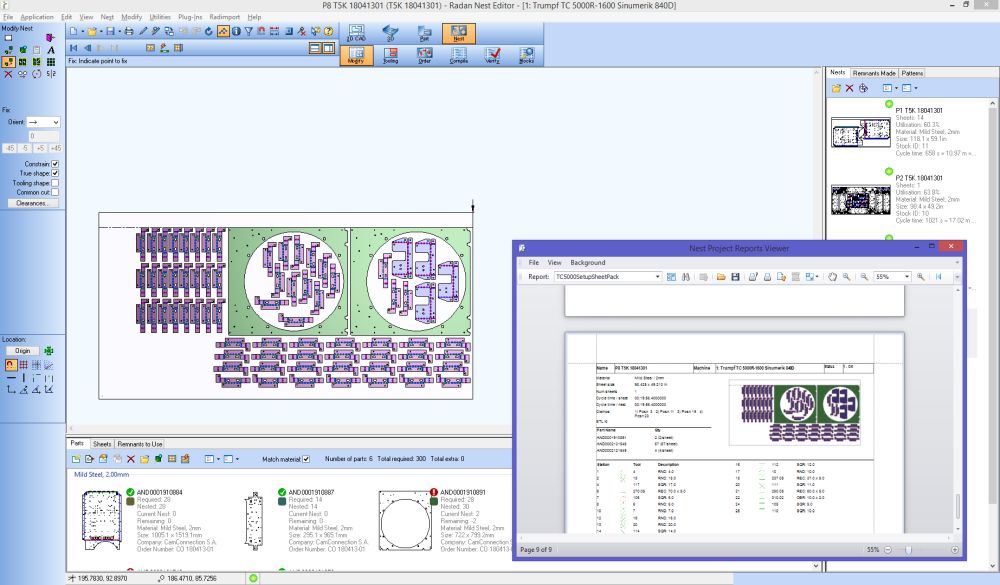Open the Tooling mode
This screenshot has width=1000, height=585.
click(x=390, y=57)
